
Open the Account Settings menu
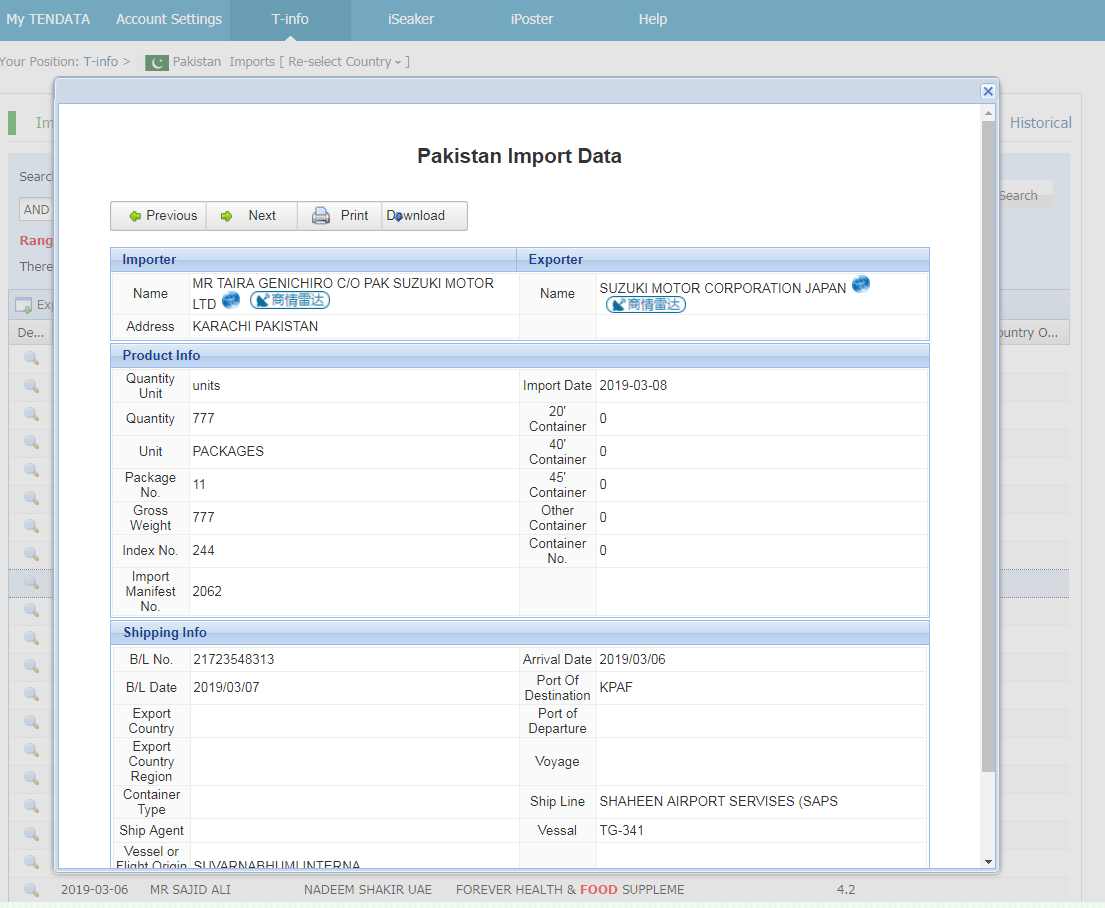click(x=169, y=20)
